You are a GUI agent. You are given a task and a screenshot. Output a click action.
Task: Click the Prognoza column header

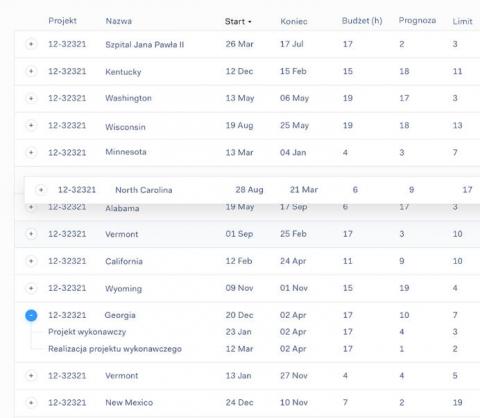tap(417, 21)
